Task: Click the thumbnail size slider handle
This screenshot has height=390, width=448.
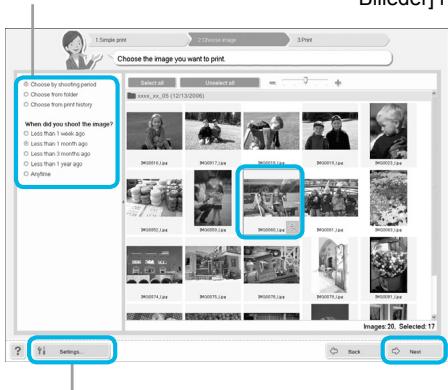Action: [x=305, y=80]
